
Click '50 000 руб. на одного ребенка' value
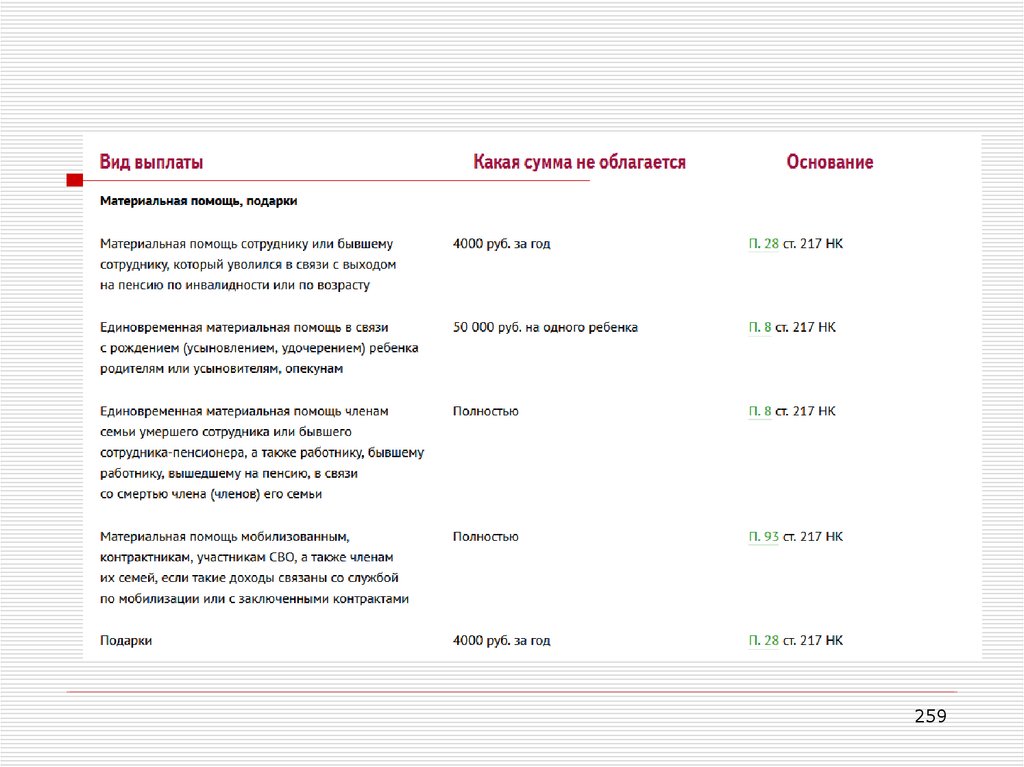pos(545,327)
